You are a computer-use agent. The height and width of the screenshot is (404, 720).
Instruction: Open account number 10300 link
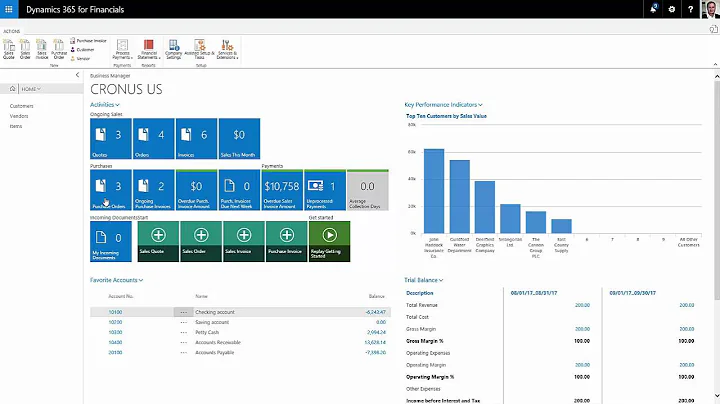pyautogui.click(x=115, y=332)
